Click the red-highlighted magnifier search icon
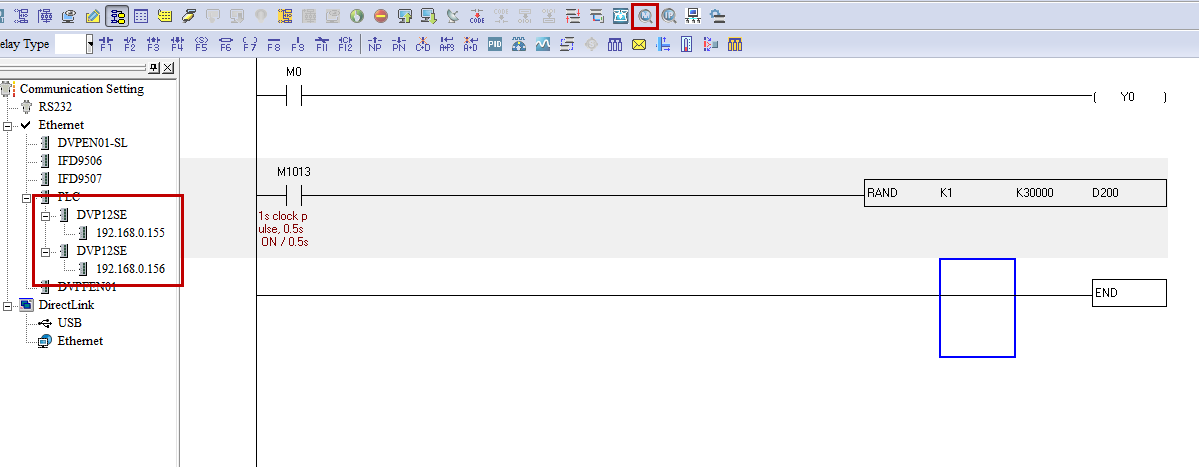 pyautogui.click(x=645, y=16)
